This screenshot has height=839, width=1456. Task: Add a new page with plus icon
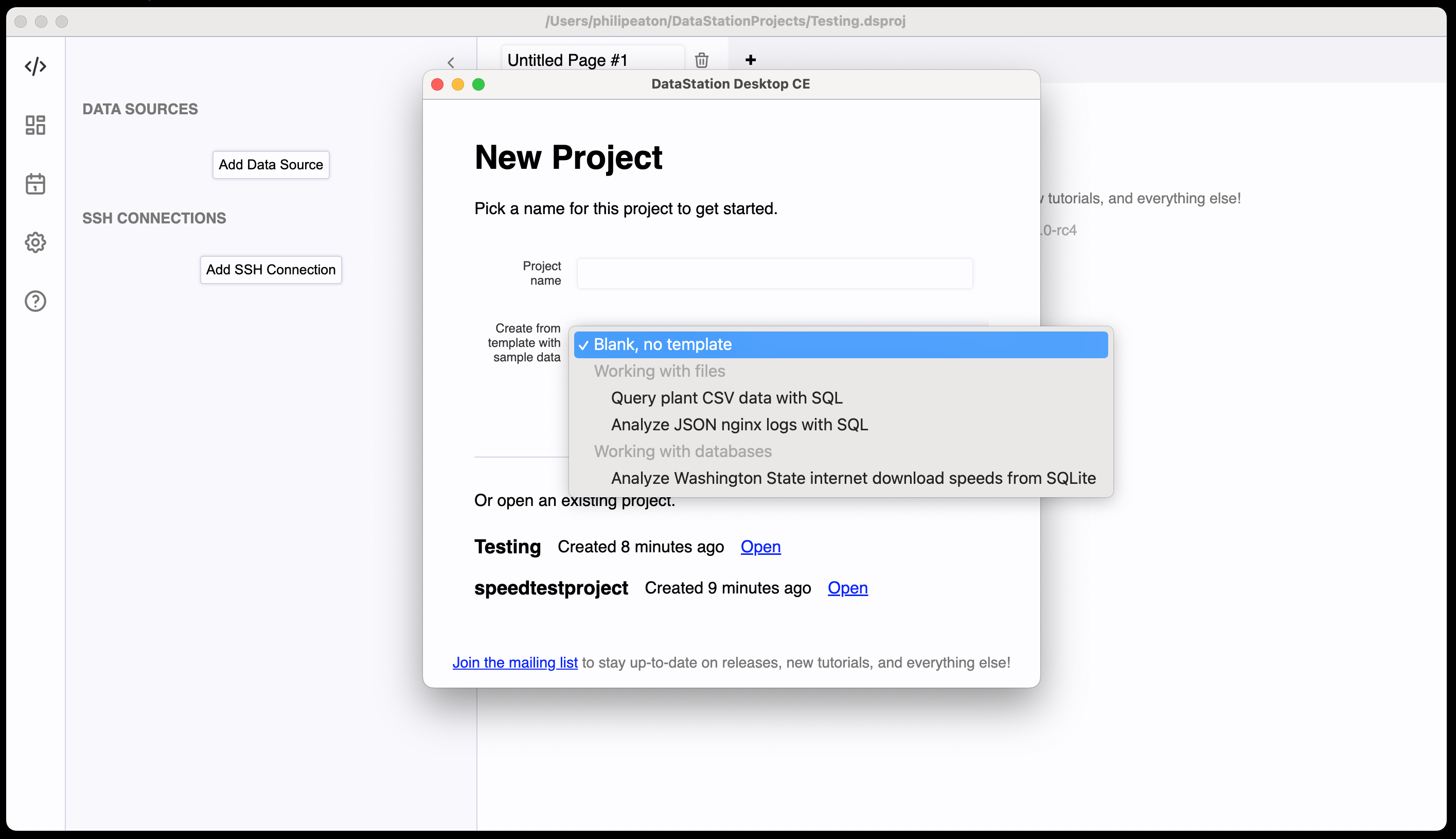click(750, 59)
